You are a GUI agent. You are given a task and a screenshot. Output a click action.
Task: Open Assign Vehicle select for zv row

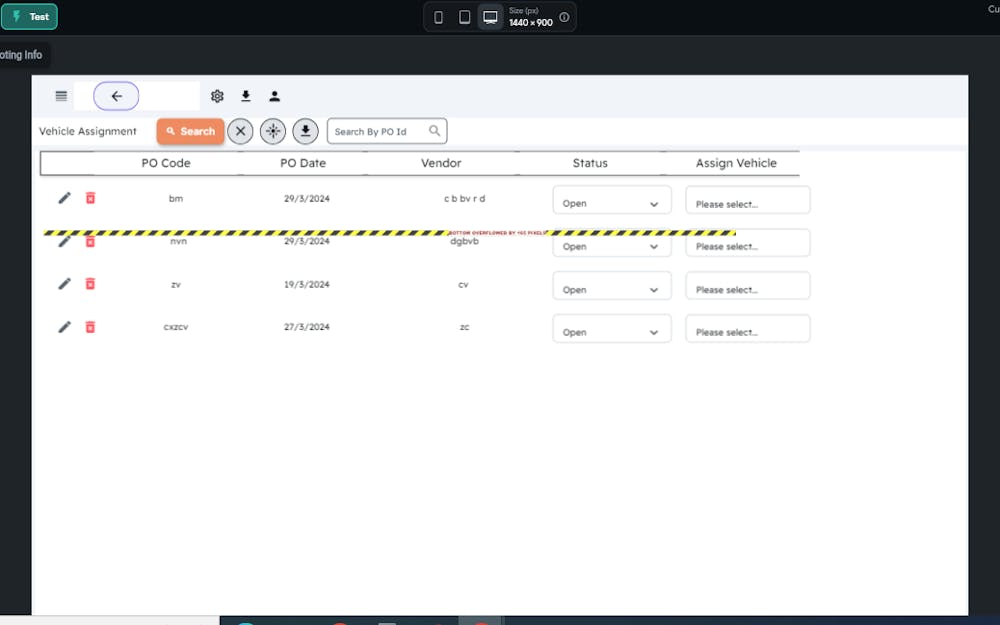[x=747, y=286]
